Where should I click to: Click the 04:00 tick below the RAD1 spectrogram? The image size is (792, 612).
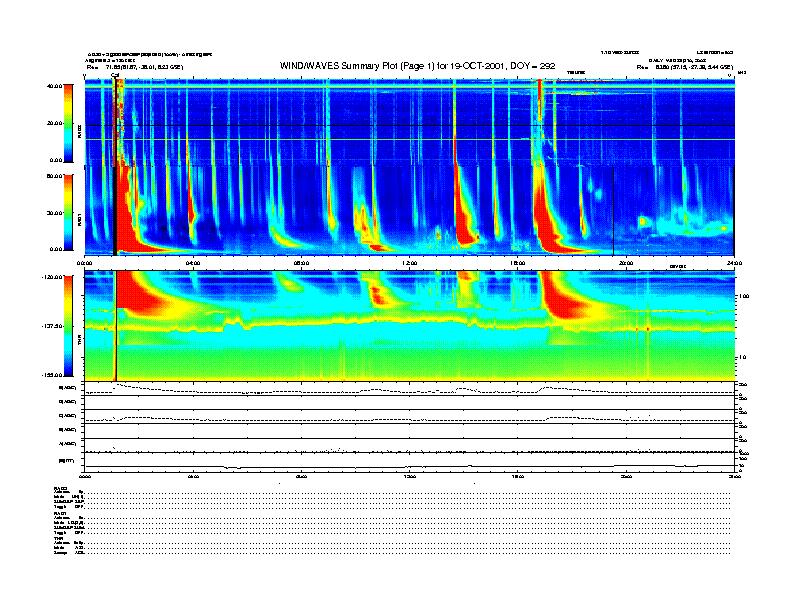click(193, 263)
